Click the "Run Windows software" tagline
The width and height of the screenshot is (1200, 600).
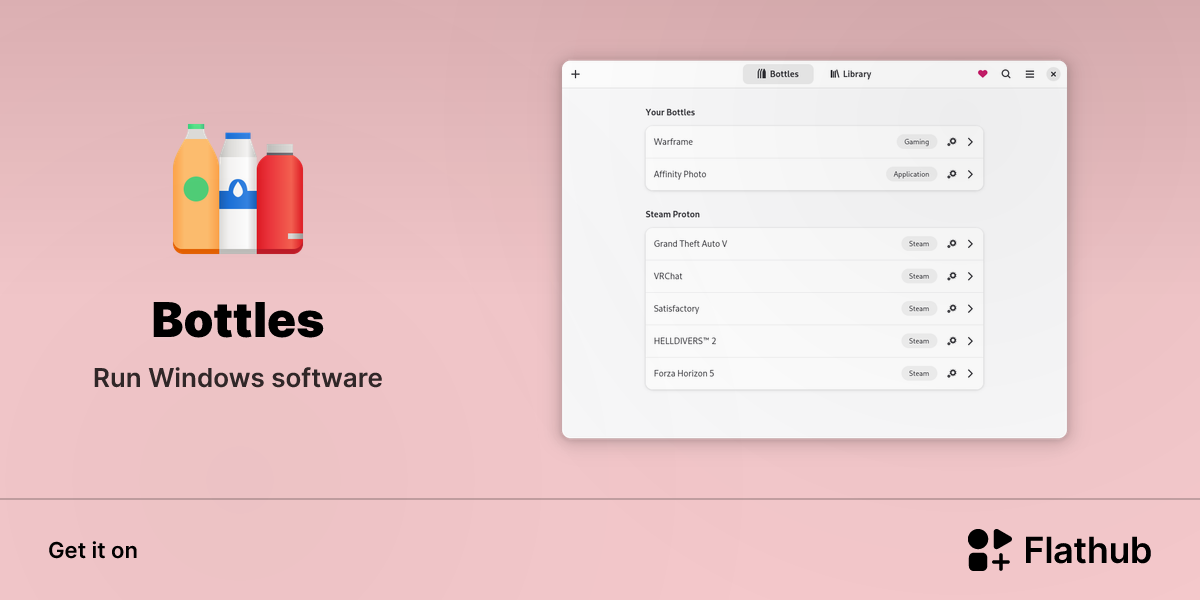pyautogui.click(x=238, y=378)
